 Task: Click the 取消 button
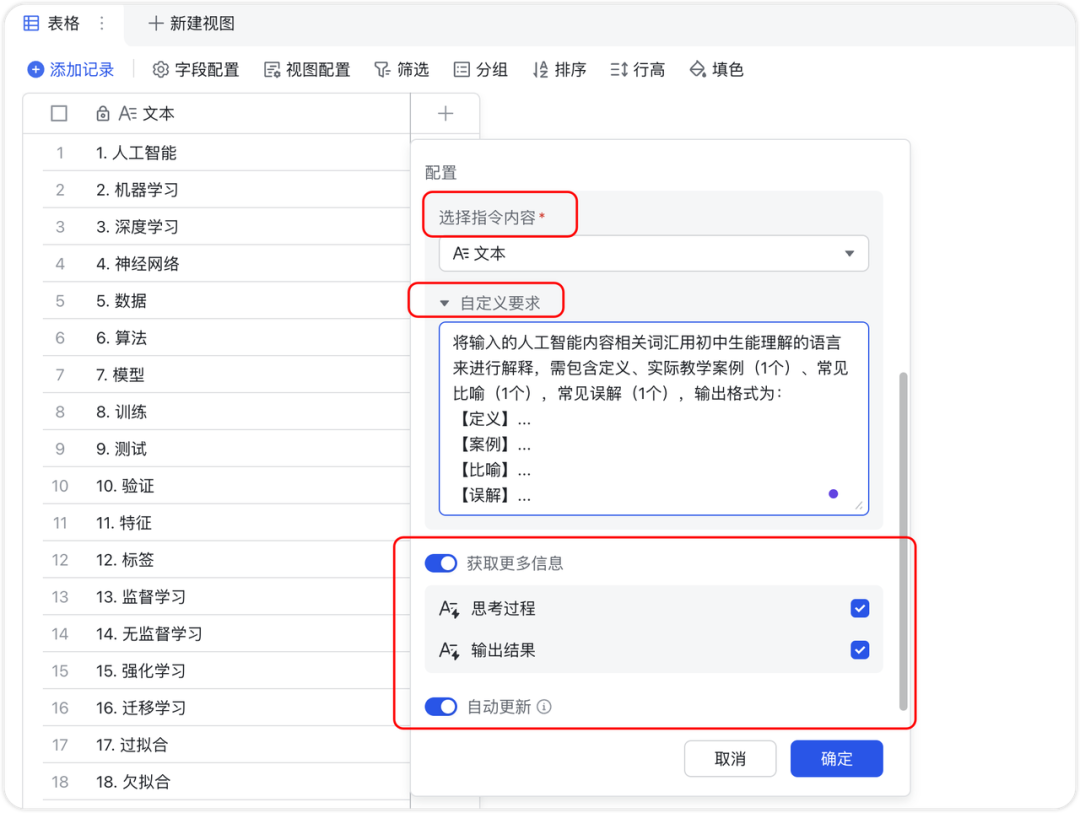[x=730, y=759]
